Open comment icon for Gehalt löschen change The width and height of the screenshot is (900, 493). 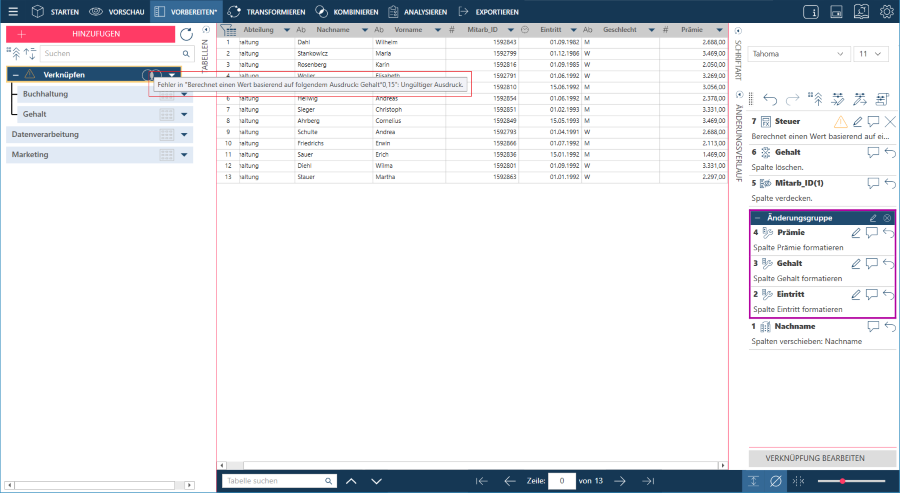[x=873, y=152]
